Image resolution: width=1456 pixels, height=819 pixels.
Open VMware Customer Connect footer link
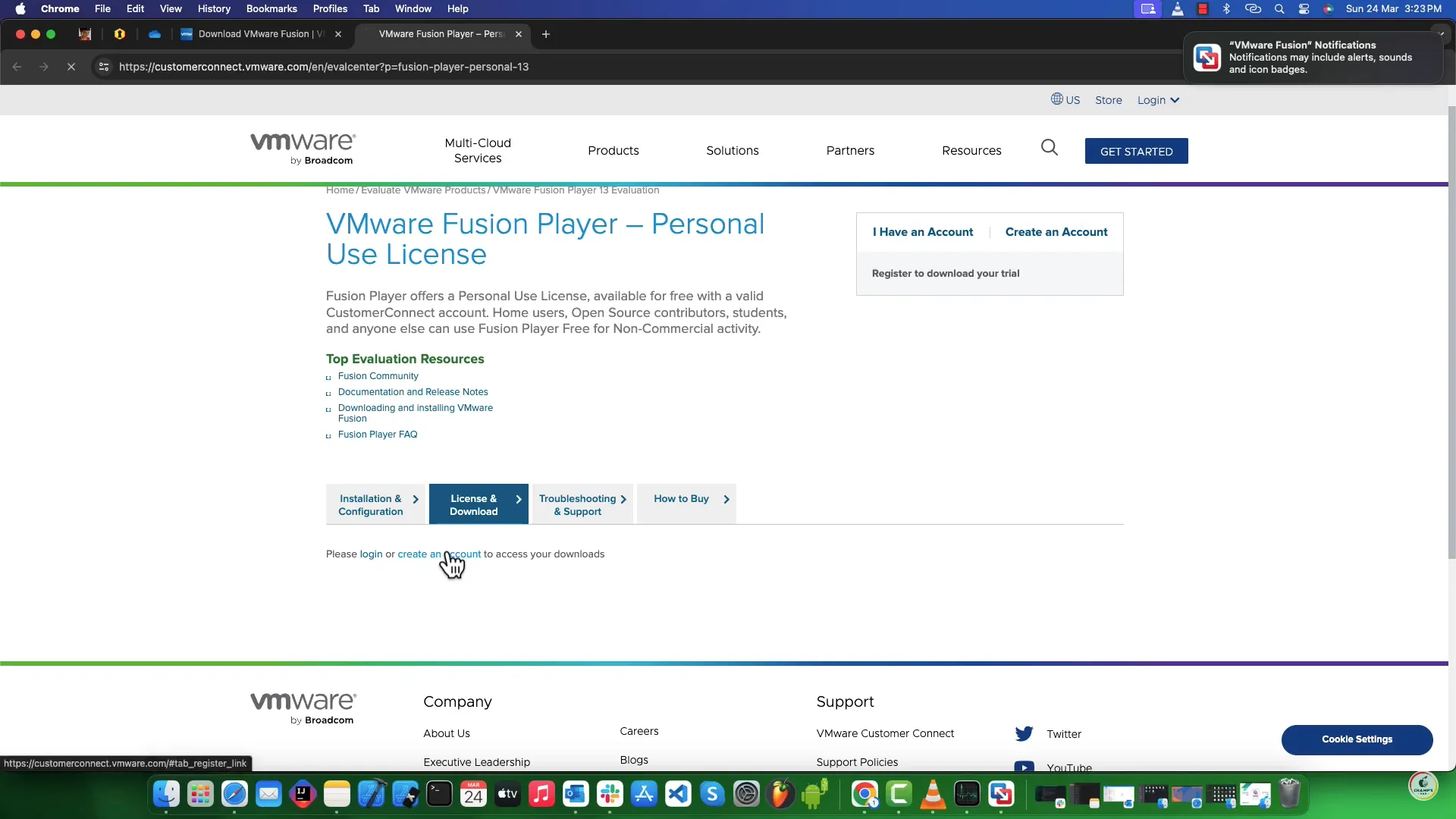coord(885,733)
